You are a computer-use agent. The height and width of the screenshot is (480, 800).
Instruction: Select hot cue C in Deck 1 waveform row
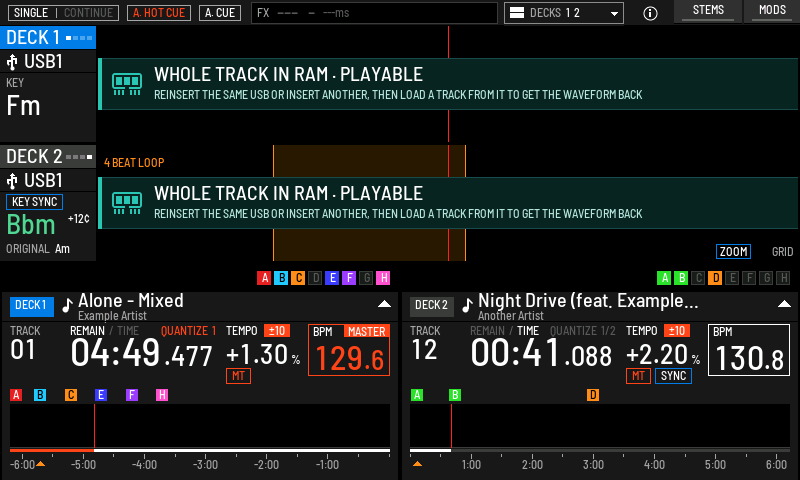pyautogui.click(x=298, y=278)
